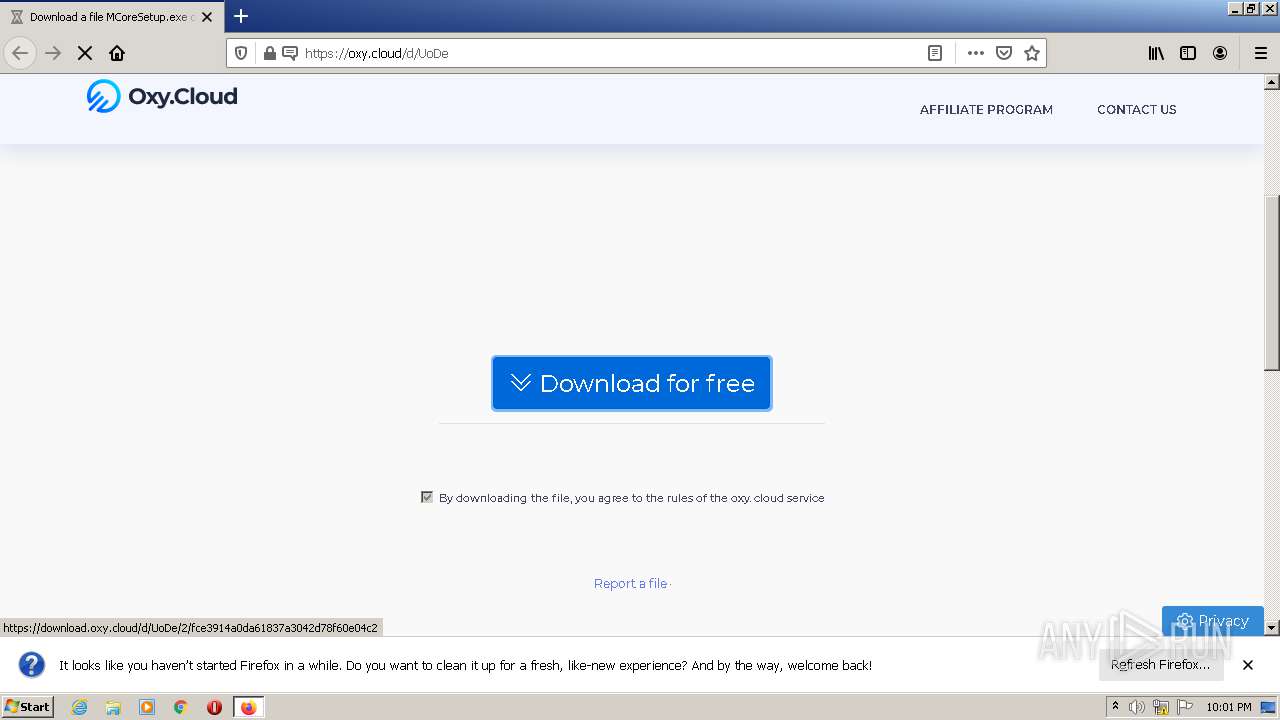Click the Download for free button
Viewport: 1280px width, 720px height.
coord(631,383)
